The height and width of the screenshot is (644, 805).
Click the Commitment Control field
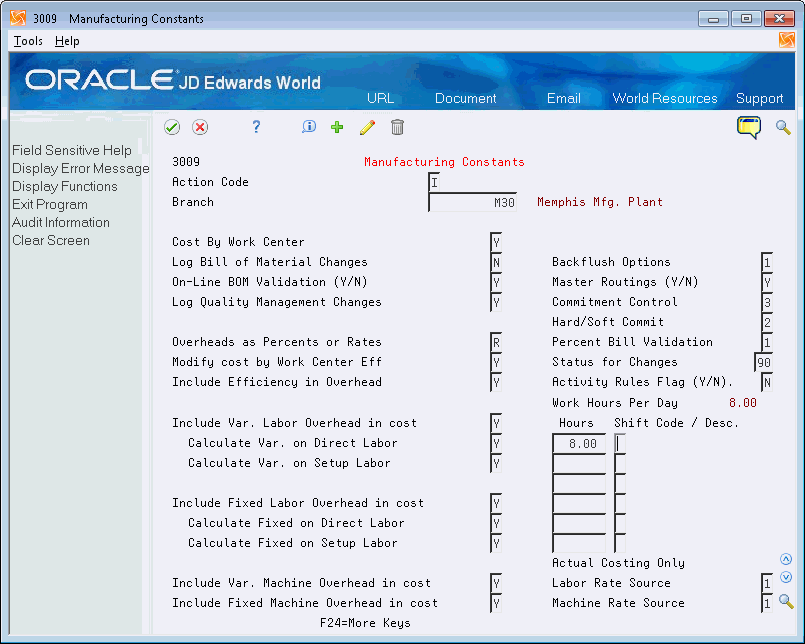[x=767, y=302]
